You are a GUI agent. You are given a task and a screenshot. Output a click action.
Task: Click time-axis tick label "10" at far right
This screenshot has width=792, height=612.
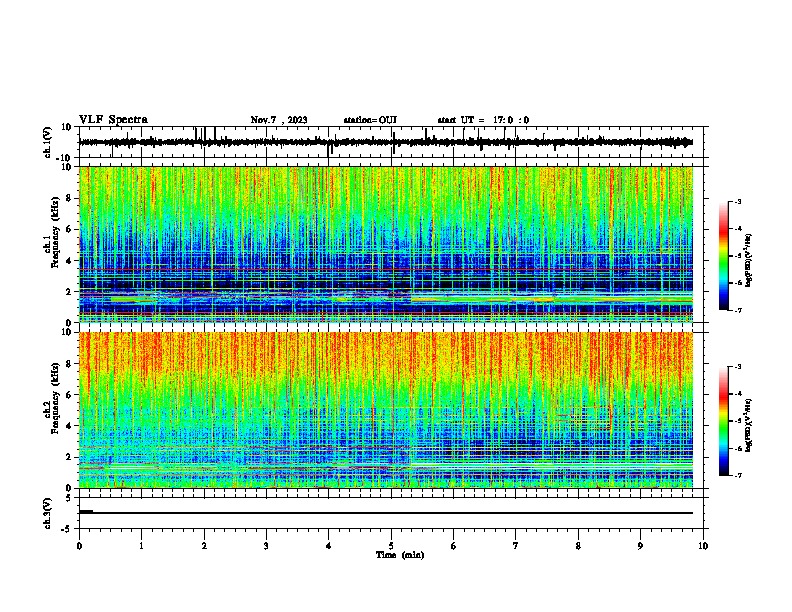pyautogui.click(x=703, y=546)
